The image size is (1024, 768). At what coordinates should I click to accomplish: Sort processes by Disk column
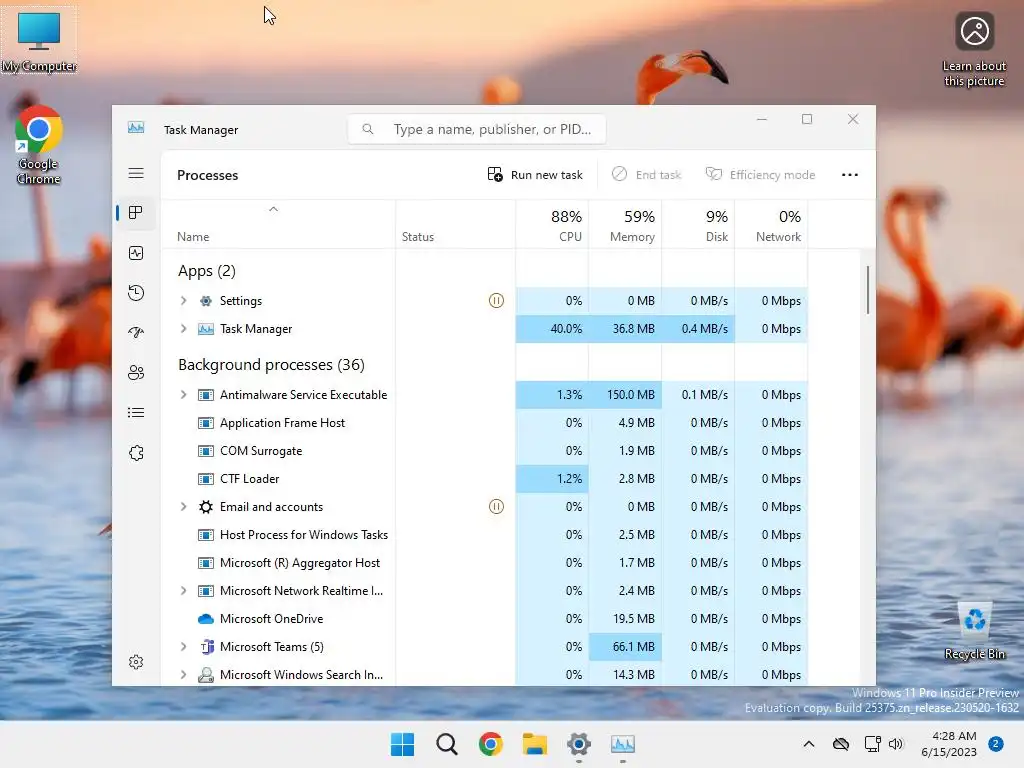click(698, 225)
